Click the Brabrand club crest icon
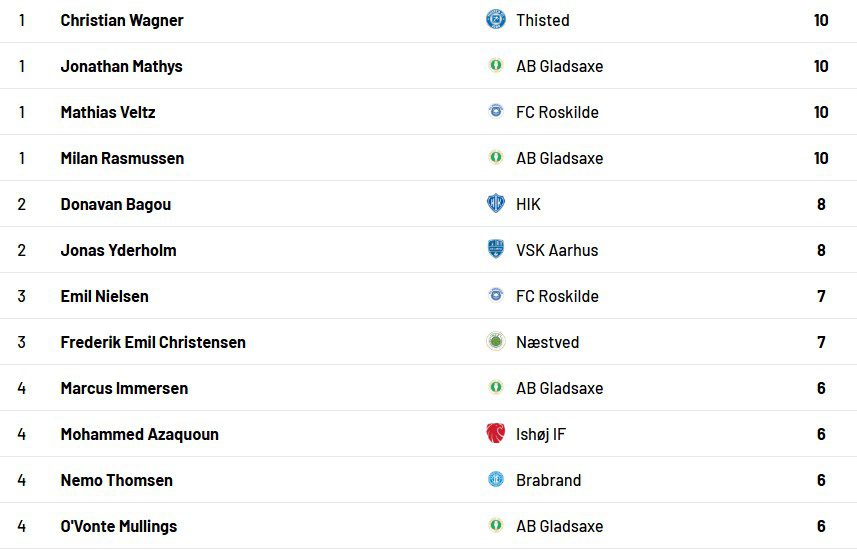 496,480
